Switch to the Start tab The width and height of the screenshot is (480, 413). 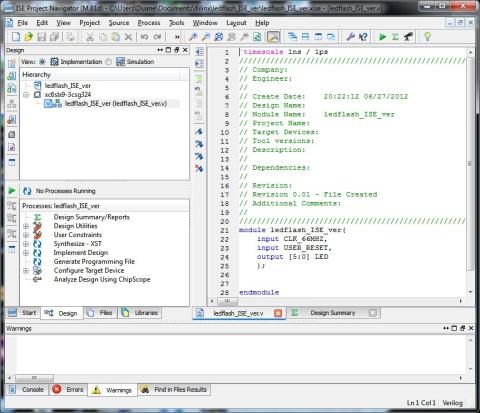(23, 313)
